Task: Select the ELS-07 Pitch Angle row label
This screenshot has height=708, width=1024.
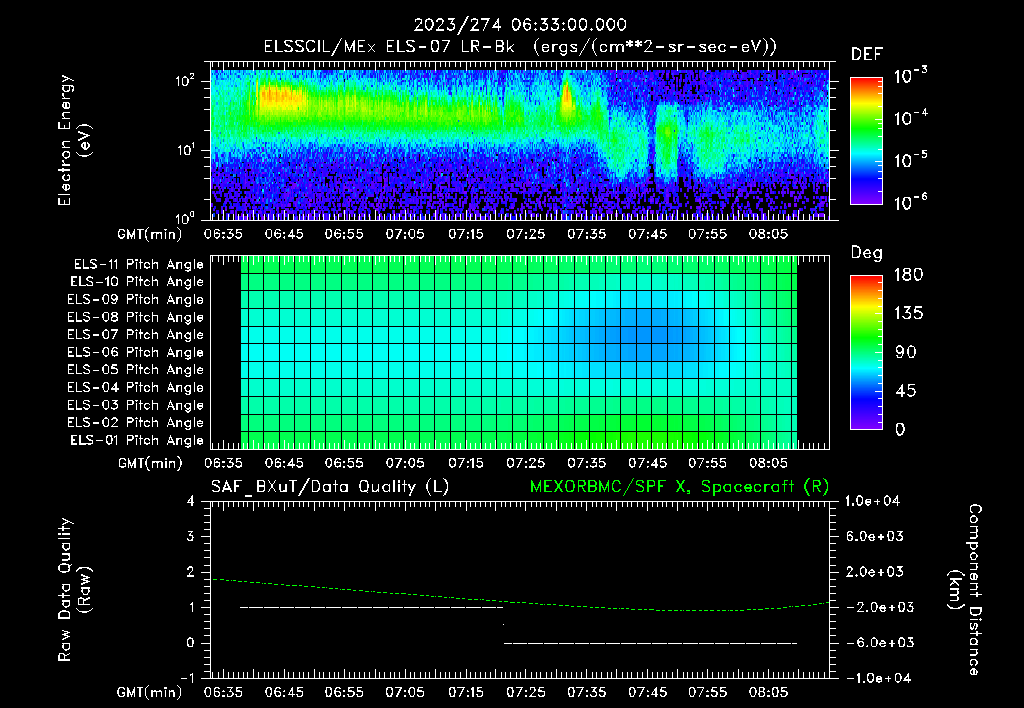Action: tap(136, 335)
